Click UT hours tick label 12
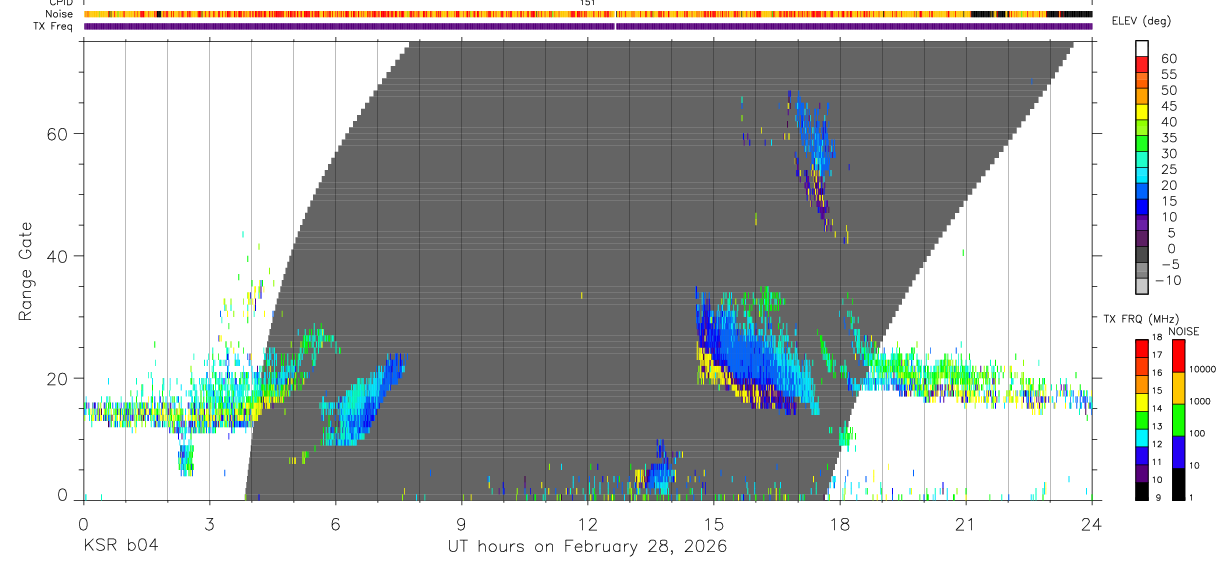 click(587, 524)
